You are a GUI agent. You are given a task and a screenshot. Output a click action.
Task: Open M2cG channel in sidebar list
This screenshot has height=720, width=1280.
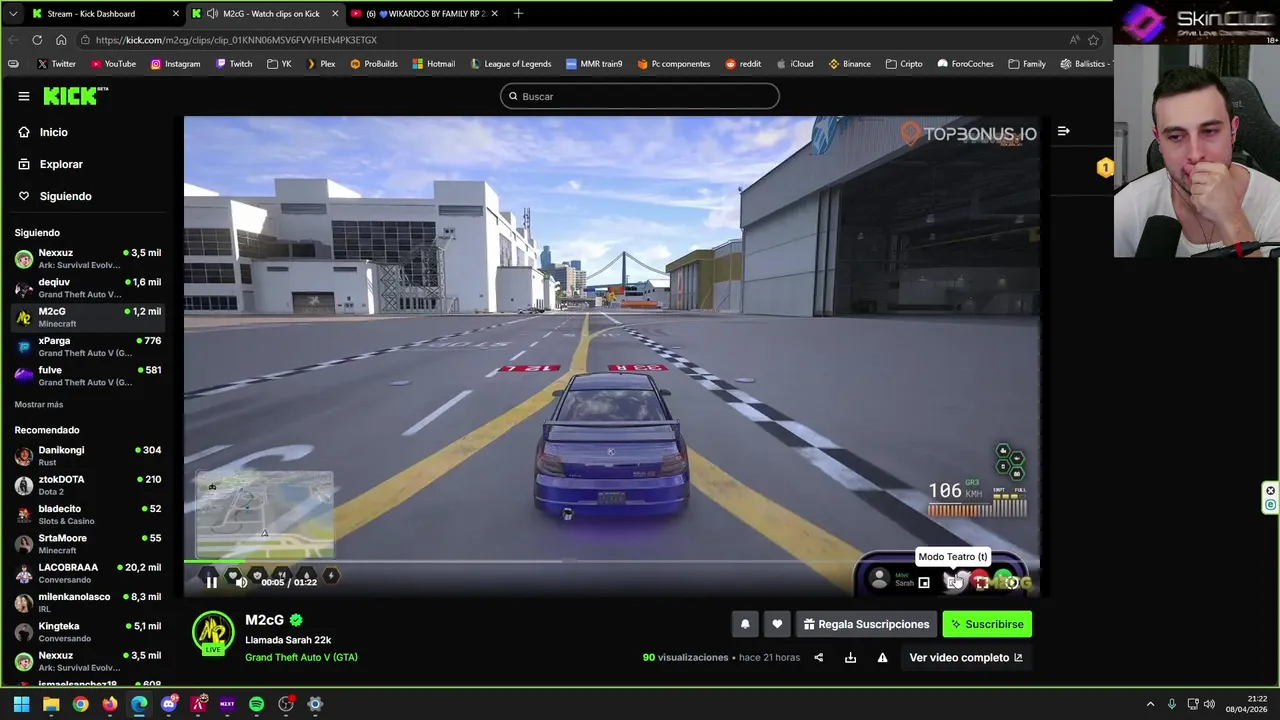click(x=87, y=317)
